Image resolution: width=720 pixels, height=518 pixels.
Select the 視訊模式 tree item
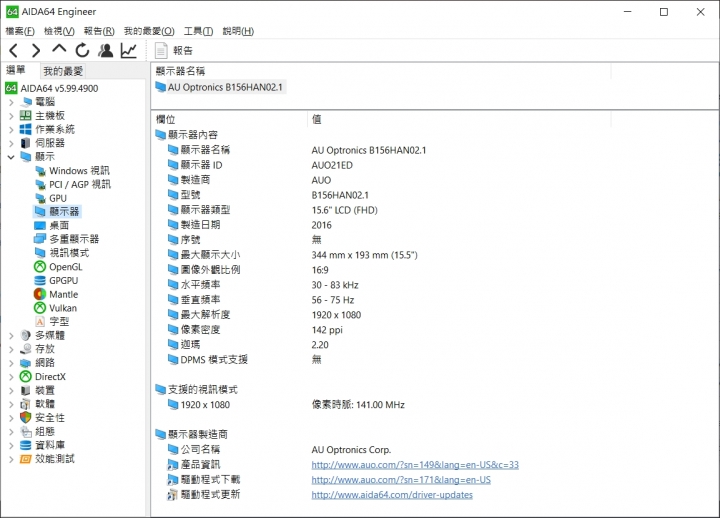[62, 253]
